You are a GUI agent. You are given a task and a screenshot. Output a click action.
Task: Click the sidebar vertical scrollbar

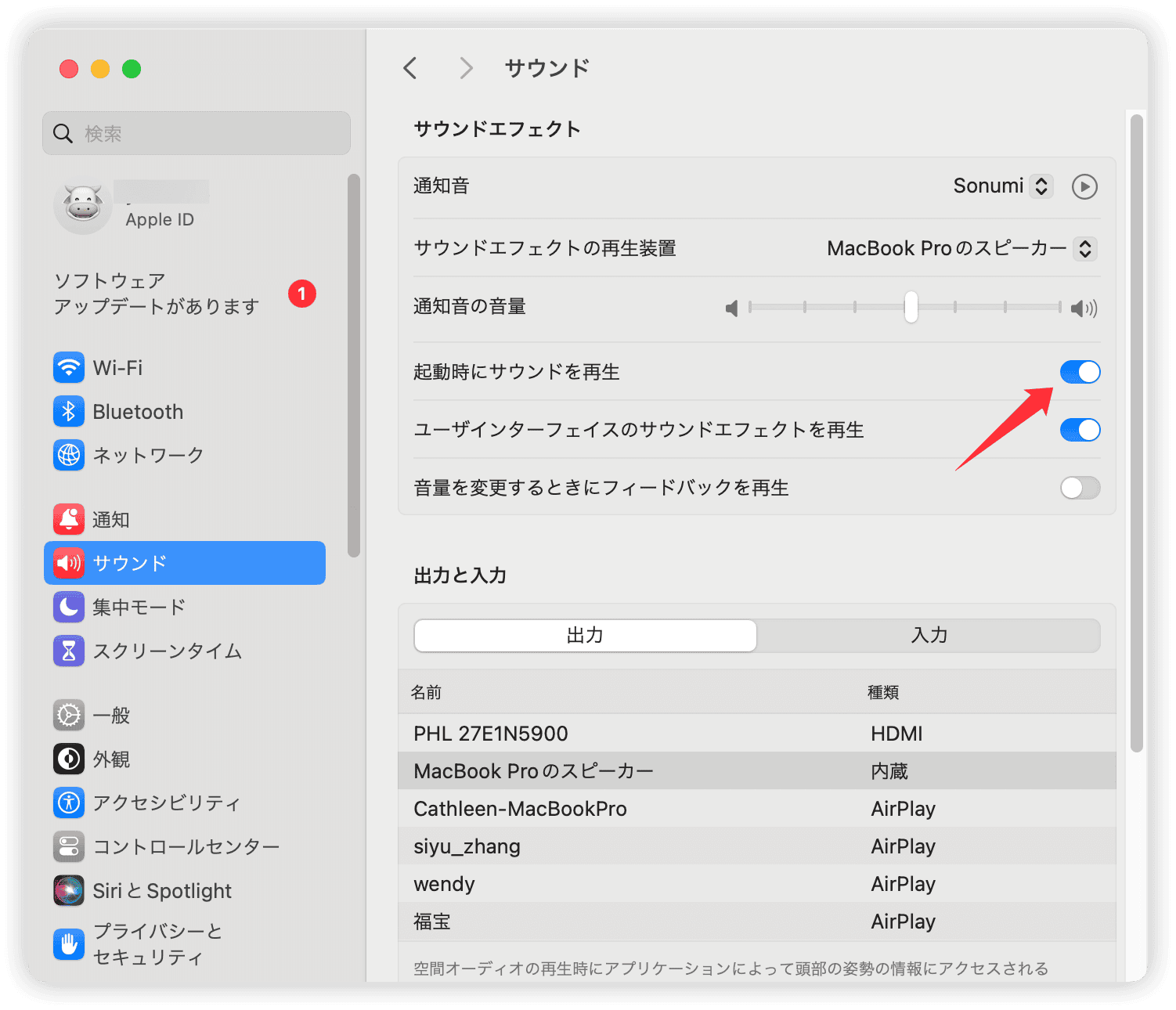[354, 366]
